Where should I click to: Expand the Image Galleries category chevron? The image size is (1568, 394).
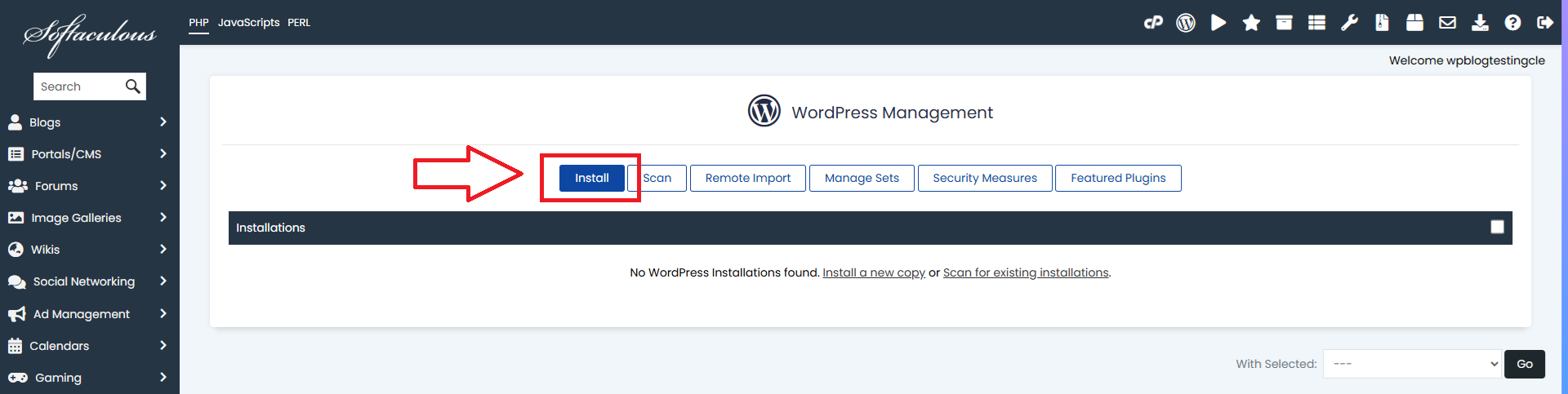pyautogui.click(x=163, y=217)
